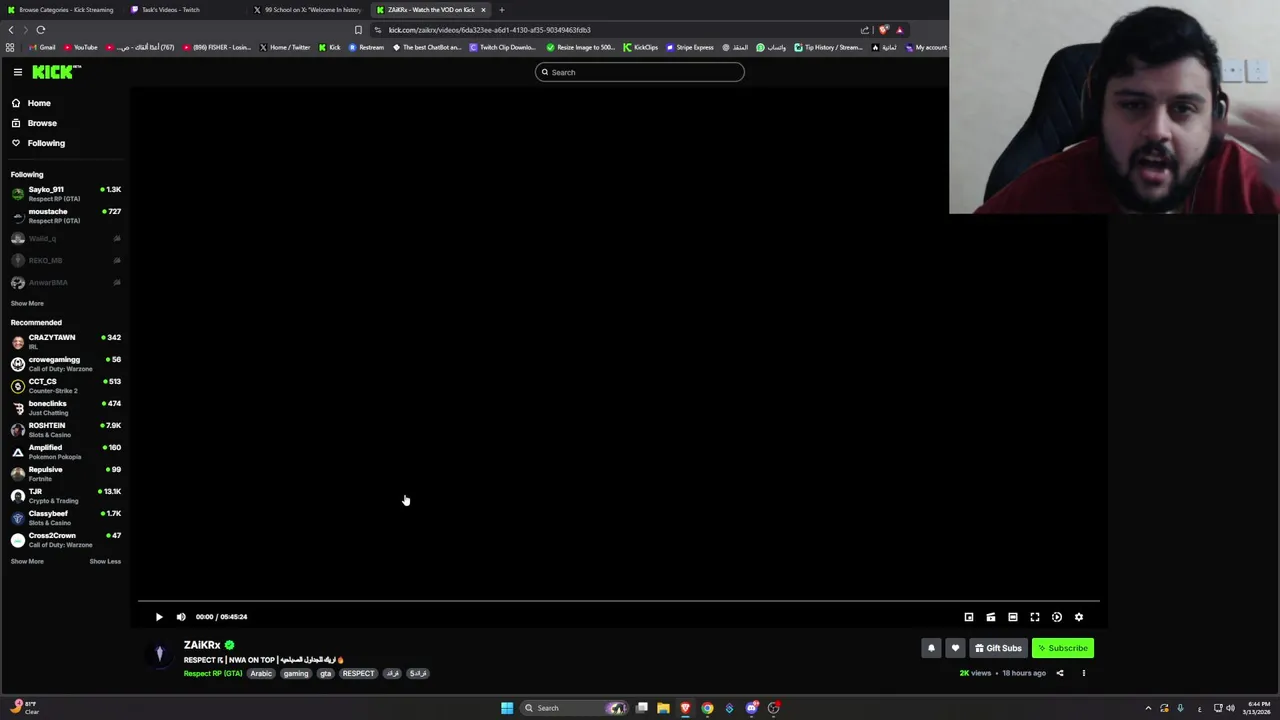Image resolution: width=1280 pixels, height=720 pixels.
Task: Reload the page in browser
Action: [41, 30]
